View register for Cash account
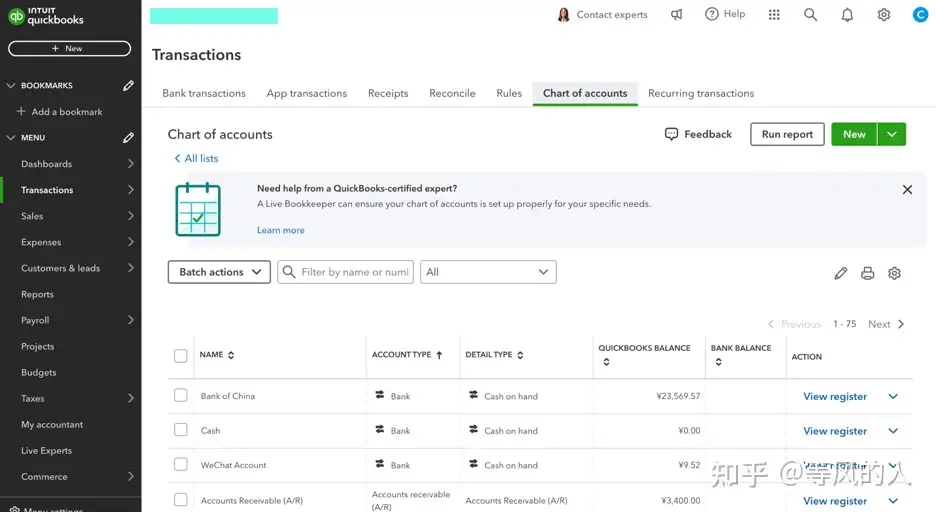 [835, 431]
